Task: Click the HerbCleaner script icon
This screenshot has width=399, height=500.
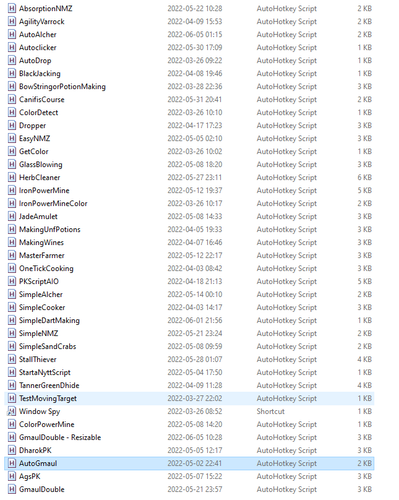Action: [x=12, y=177]
